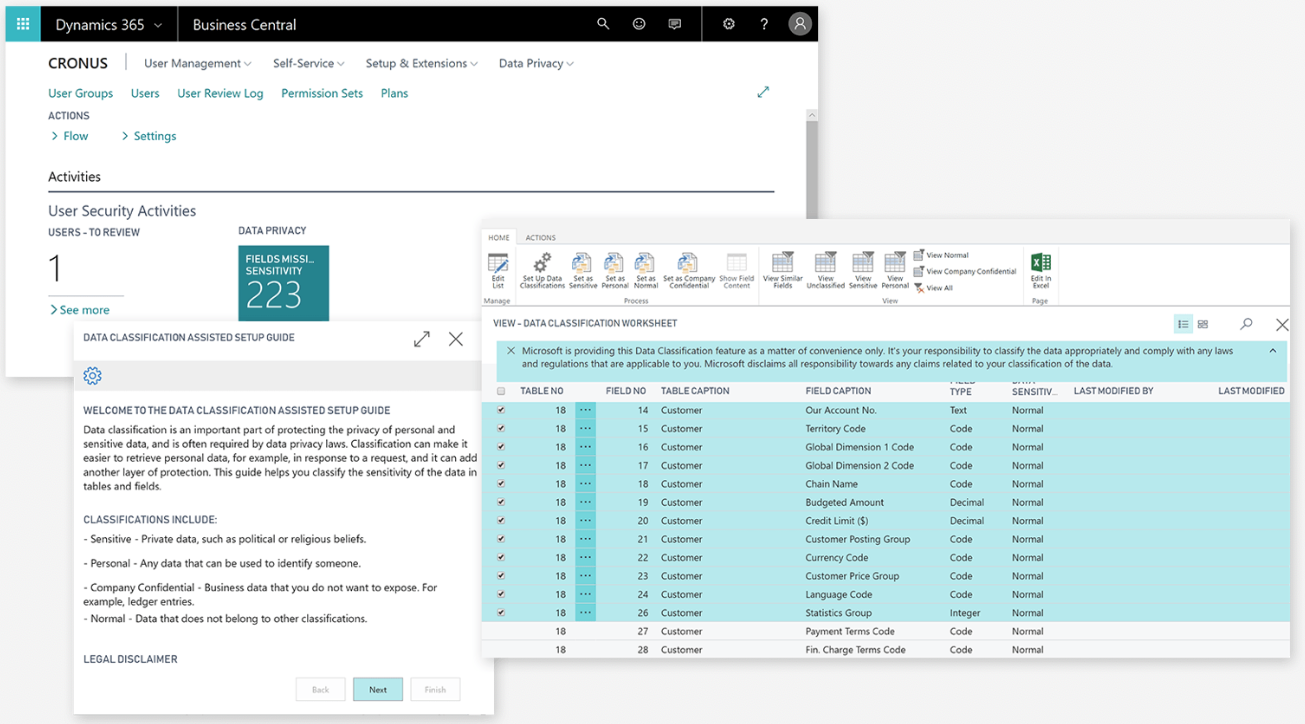Open User Review Log page
The height and width of the screenshot is (724, 1305).
tap(220, 93)
